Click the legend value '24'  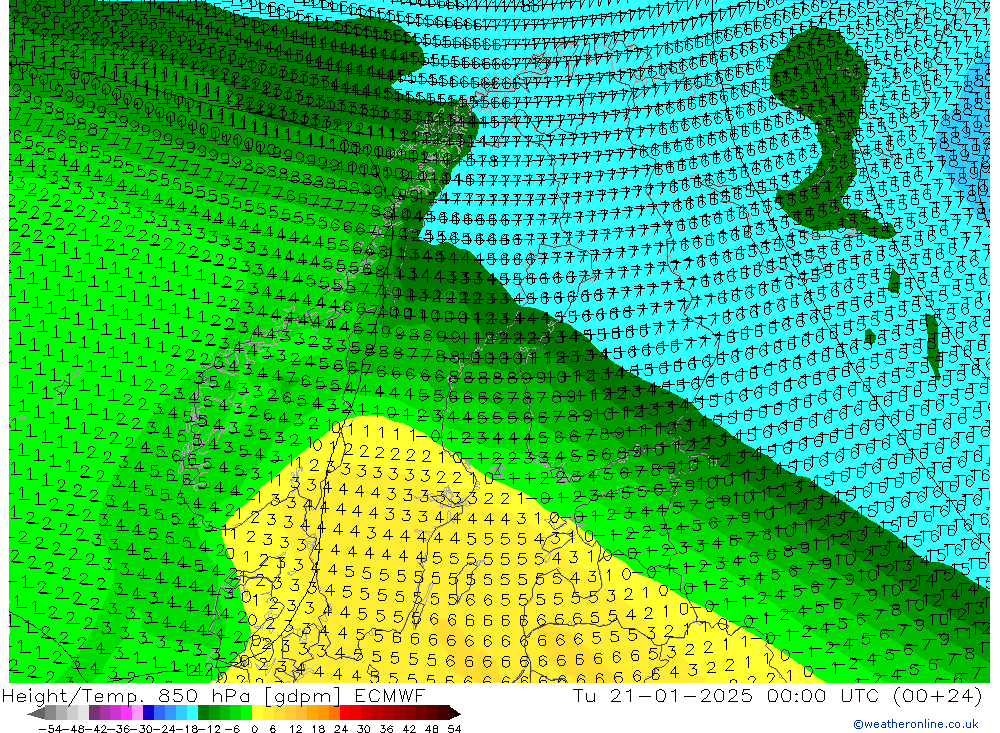341,729
